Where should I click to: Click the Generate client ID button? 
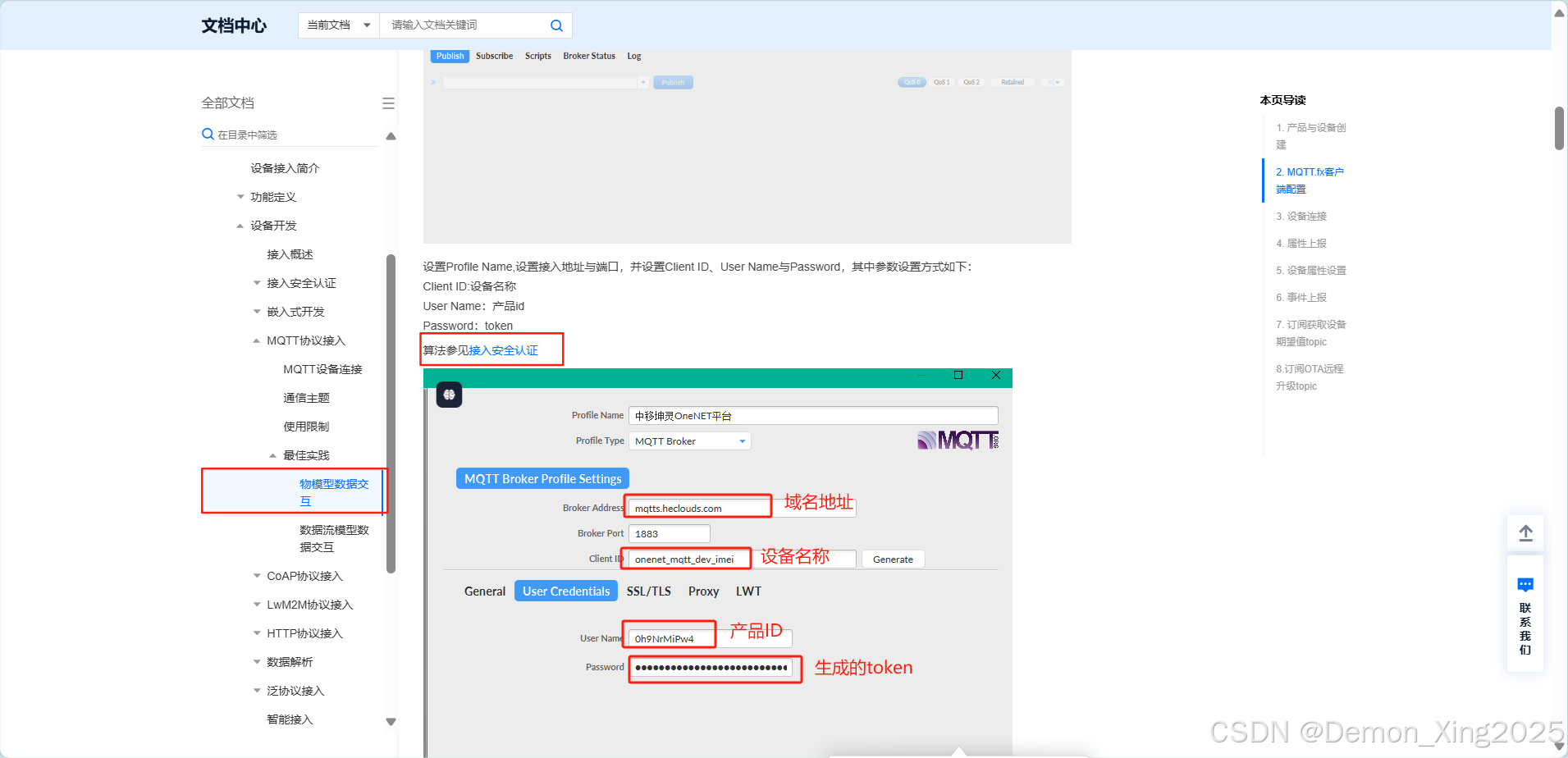click(893, 559)
